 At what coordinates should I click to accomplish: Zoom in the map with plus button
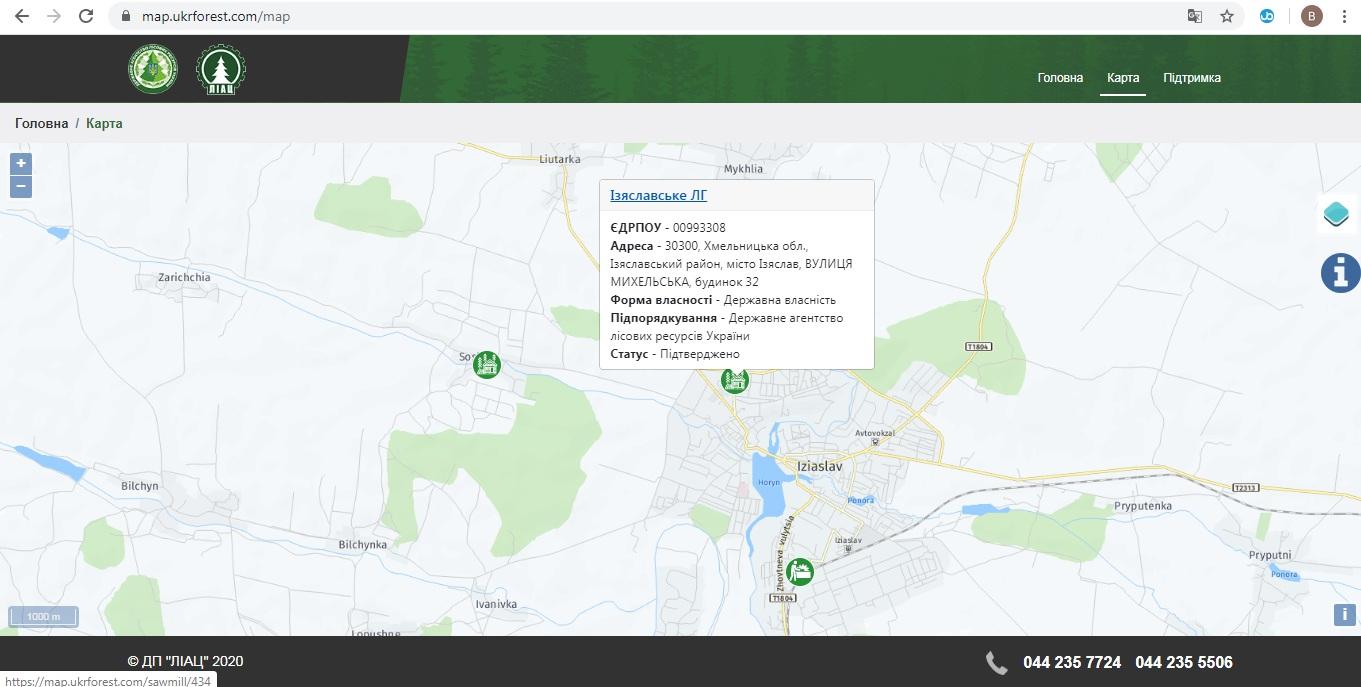point(21,163)
